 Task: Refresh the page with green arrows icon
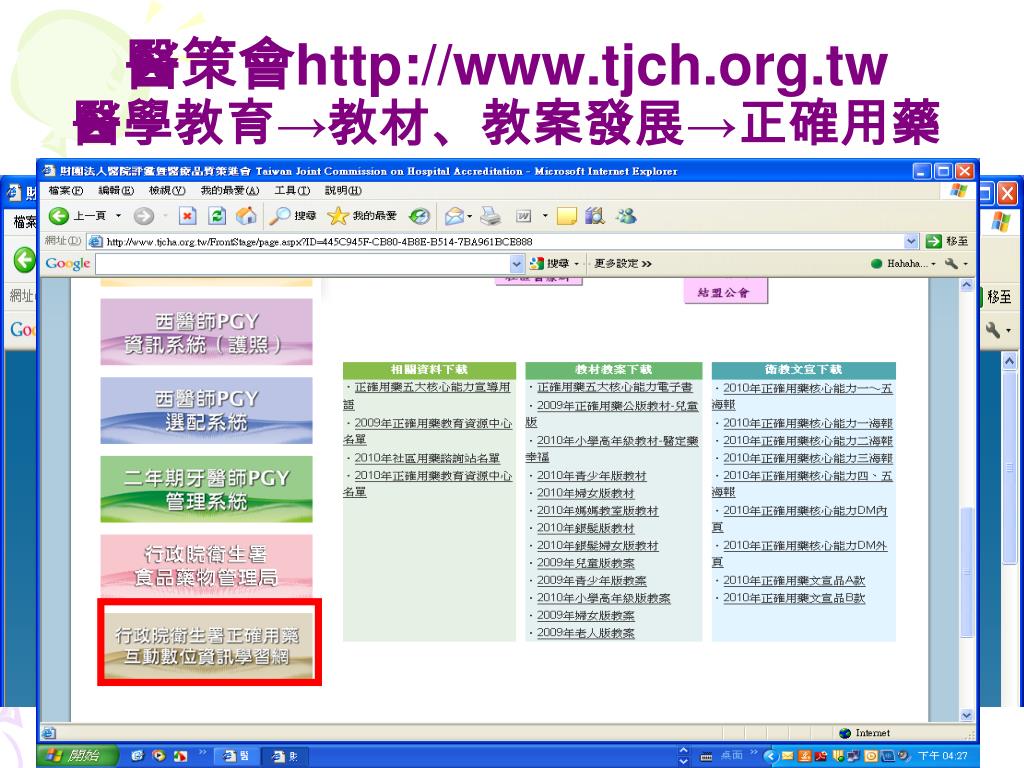[217, 216]
